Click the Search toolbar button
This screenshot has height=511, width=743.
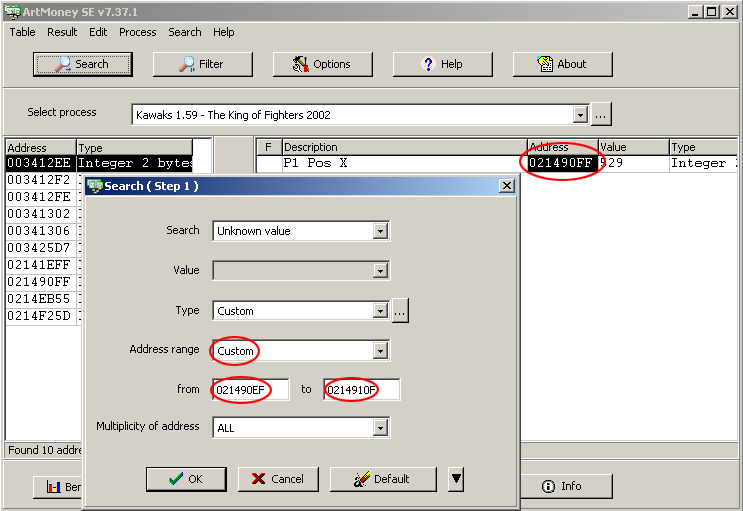coord(82,64)
